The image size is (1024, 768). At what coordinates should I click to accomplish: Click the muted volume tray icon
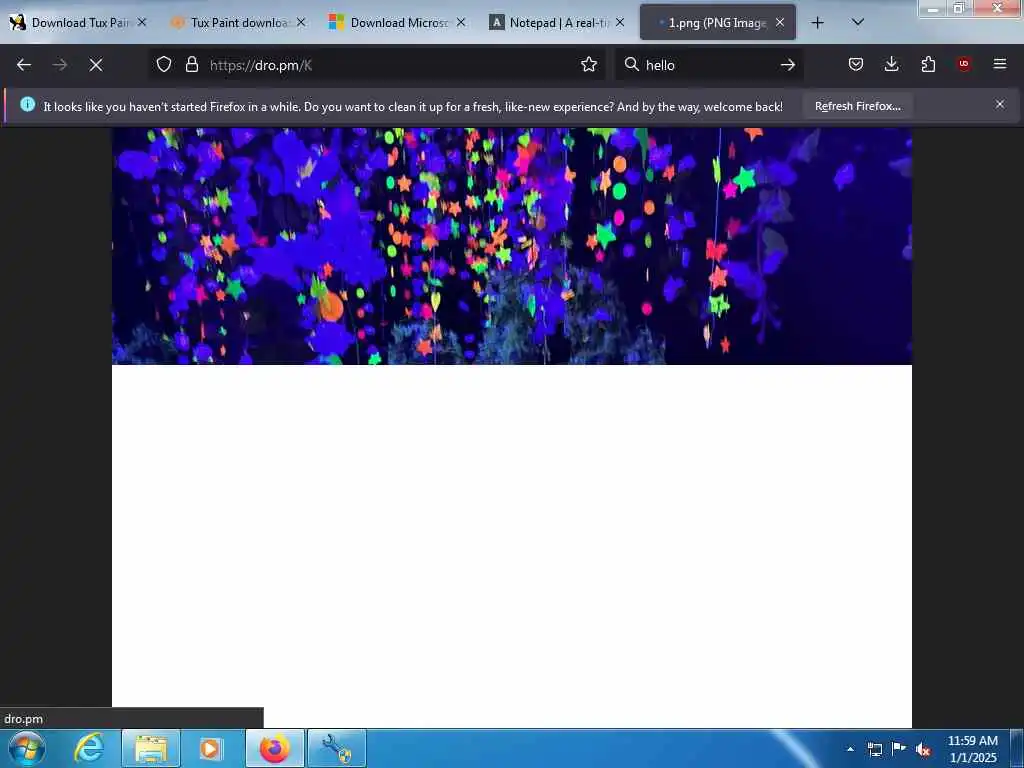point(923,749)
